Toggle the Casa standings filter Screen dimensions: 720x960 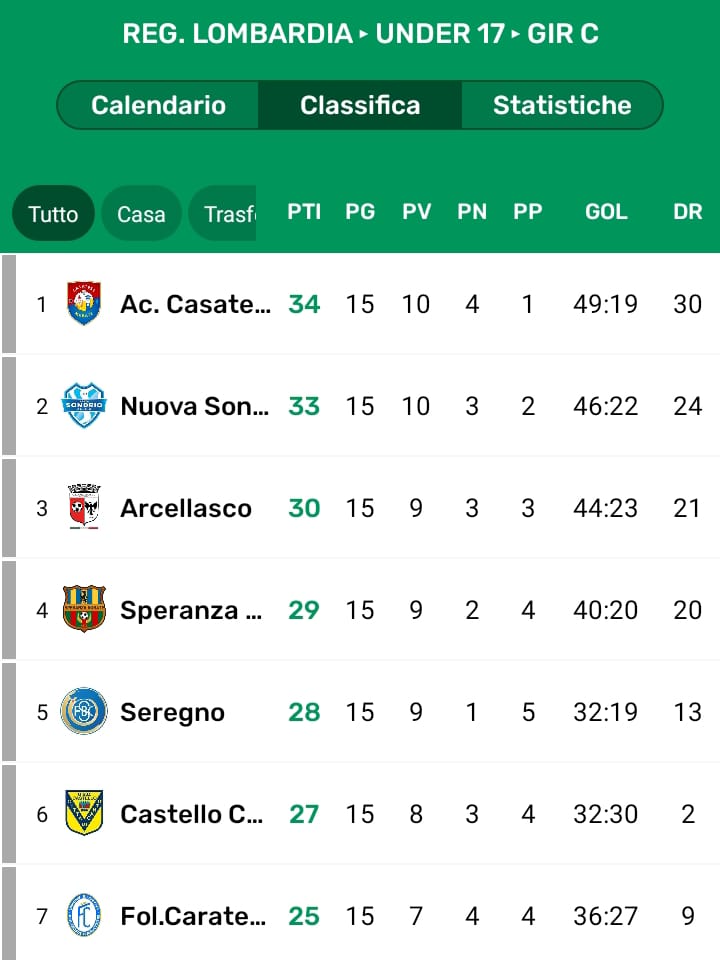tap(141, 213)
